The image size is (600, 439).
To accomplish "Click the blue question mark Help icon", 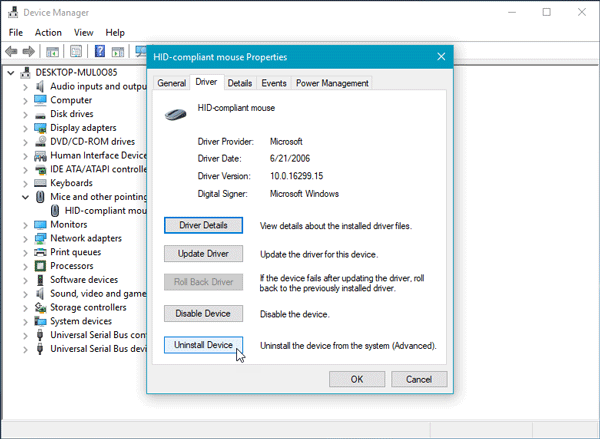I will 99,51.
